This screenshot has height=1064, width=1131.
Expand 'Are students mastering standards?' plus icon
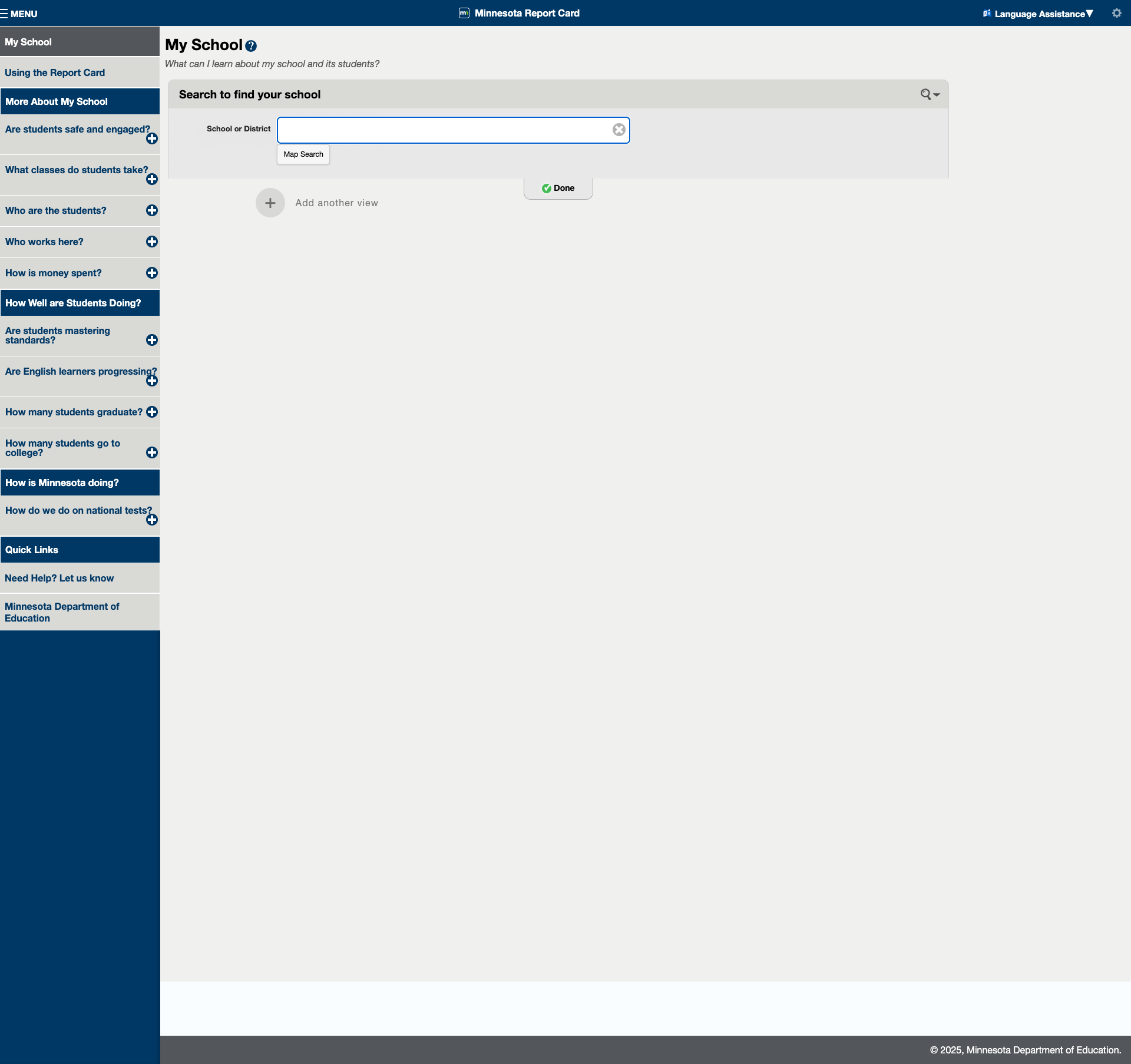(x=152, y=340)
